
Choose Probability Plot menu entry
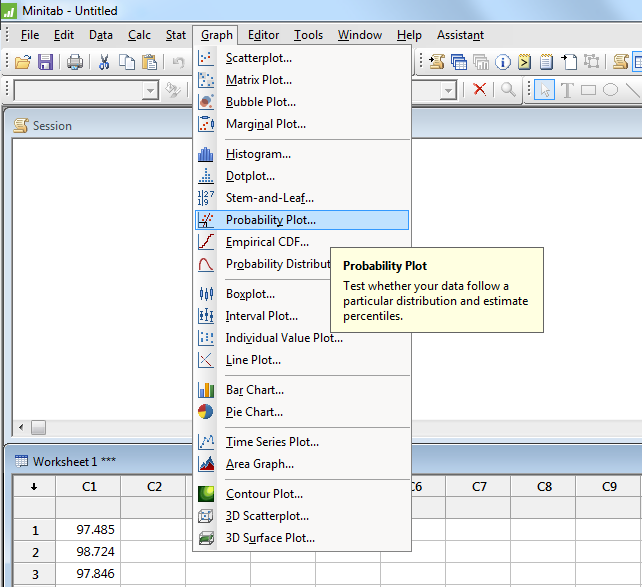[x=270, y=220]
